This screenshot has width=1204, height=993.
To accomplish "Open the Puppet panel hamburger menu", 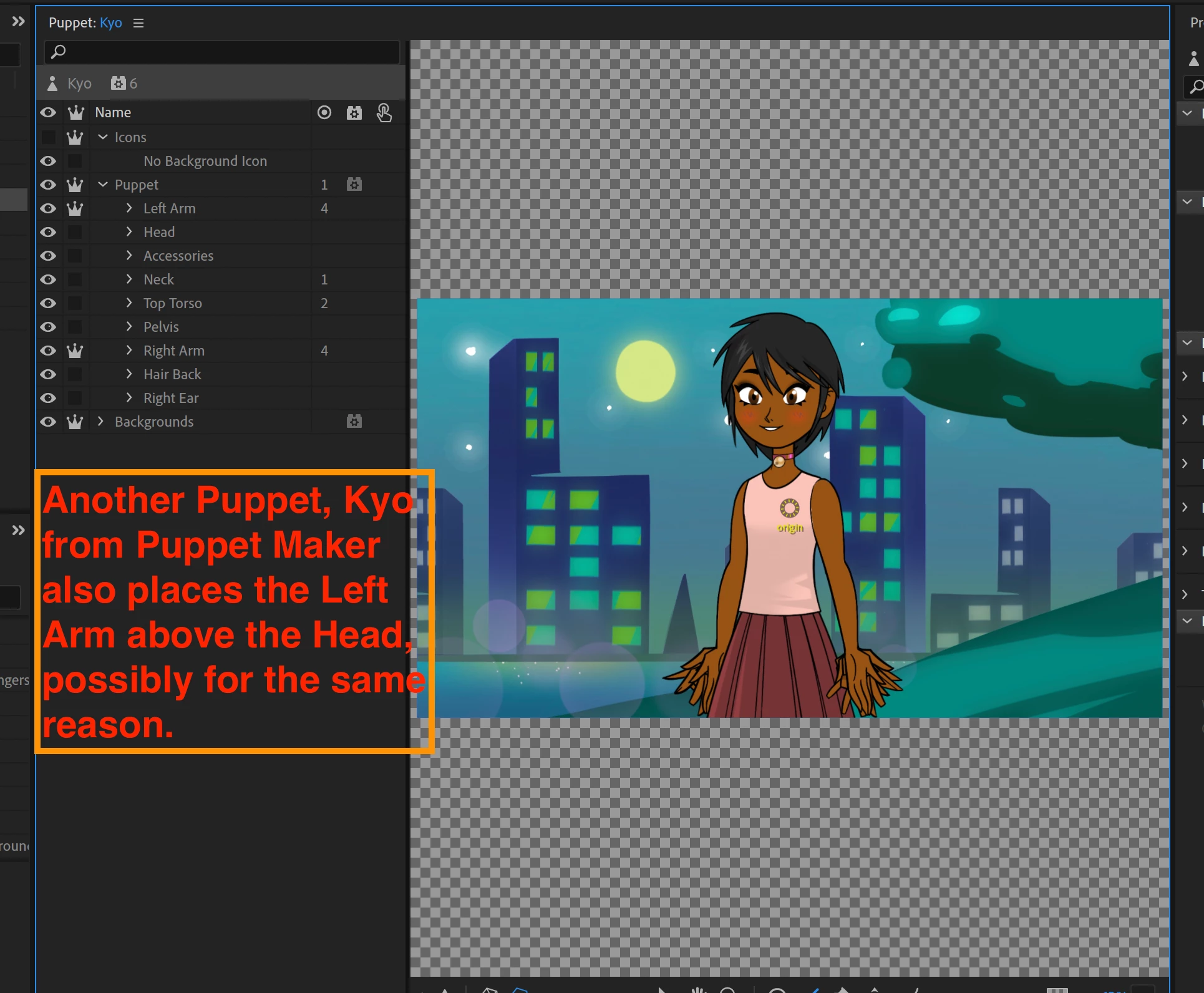I will (138, 23).
